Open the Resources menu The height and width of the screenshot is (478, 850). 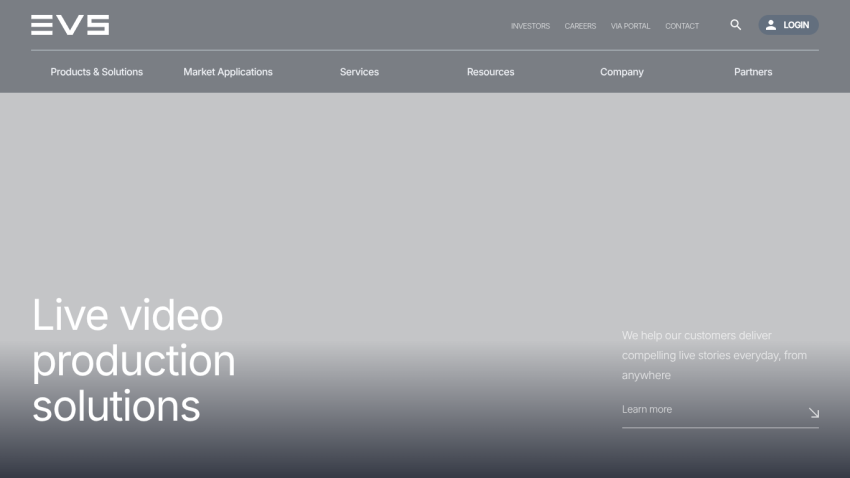[x=491, y=72]
